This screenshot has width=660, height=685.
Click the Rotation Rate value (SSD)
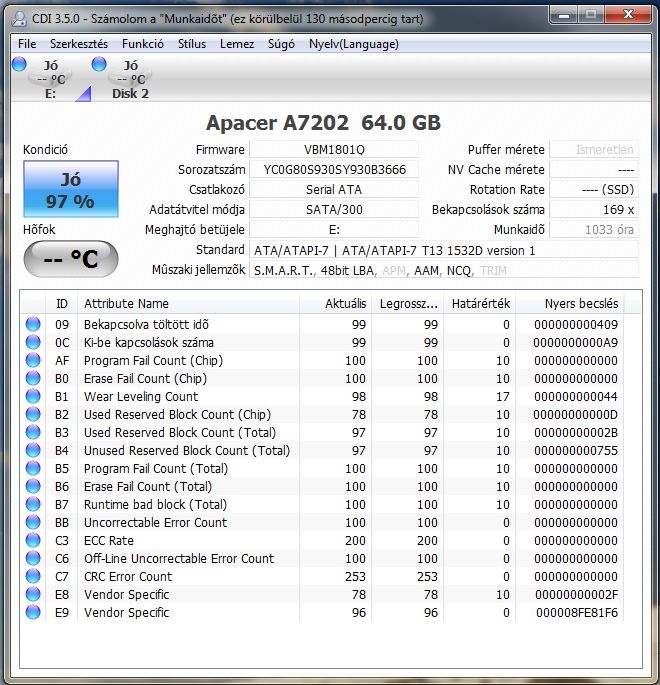594,190
